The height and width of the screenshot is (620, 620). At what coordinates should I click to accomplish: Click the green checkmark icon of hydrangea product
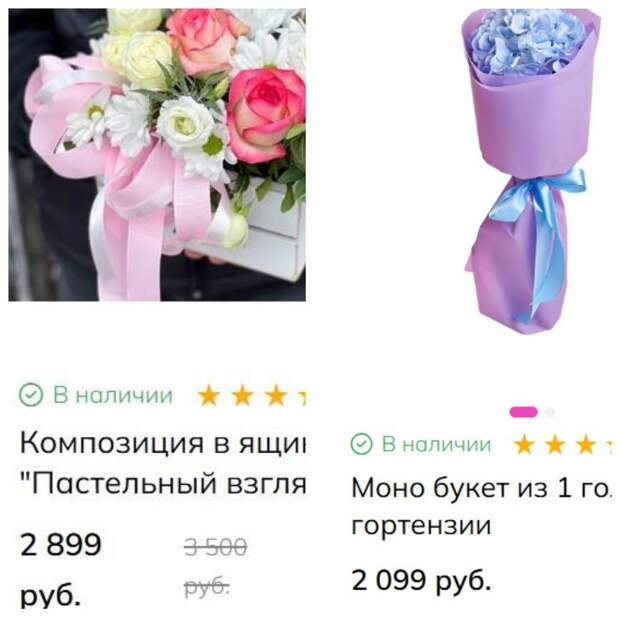(362, 444)
